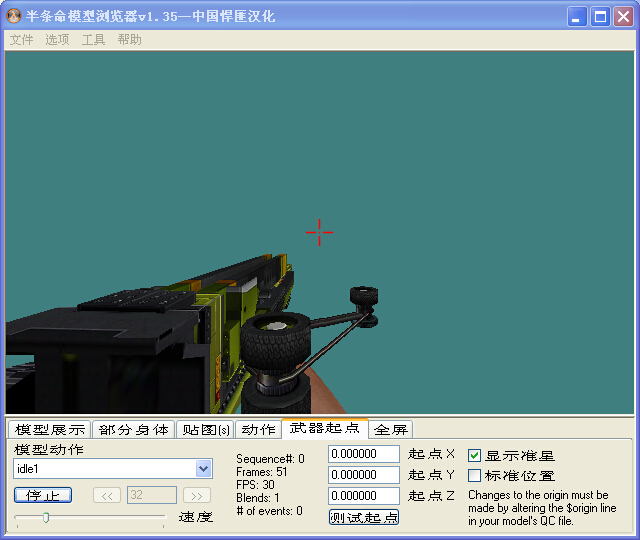Step back with the << frame button
Viewport: 640px width, 540px height.
[x=107, y=496]
